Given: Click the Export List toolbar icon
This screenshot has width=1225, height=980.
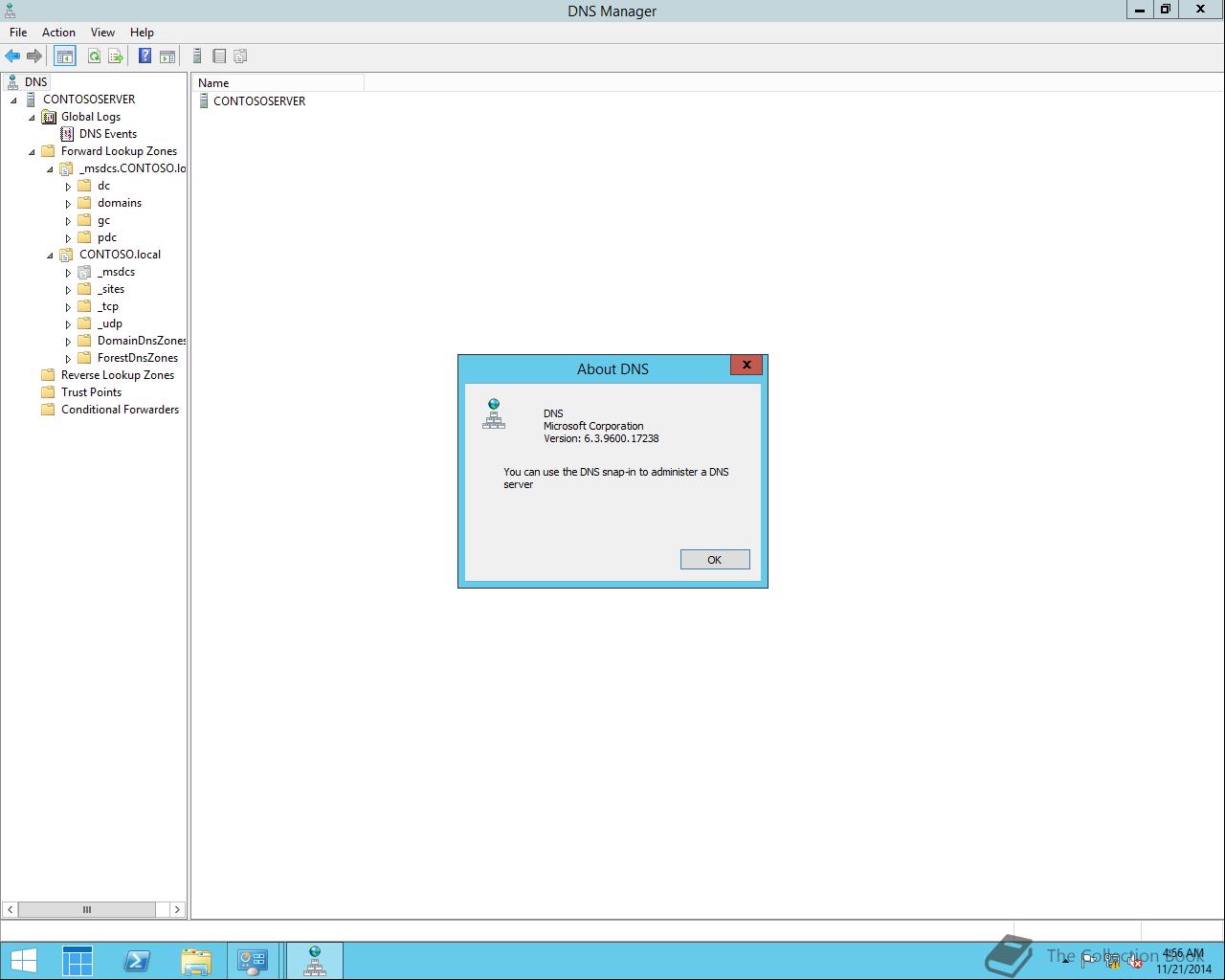Looking at the screenshot, I should point(116,56).
